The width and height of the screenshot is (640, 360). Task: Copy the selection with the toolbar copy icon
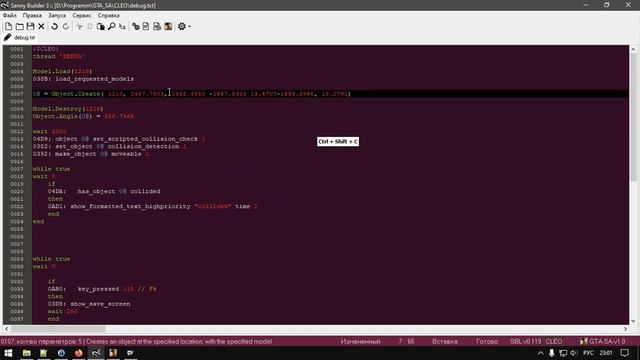(x=90, y=27)
